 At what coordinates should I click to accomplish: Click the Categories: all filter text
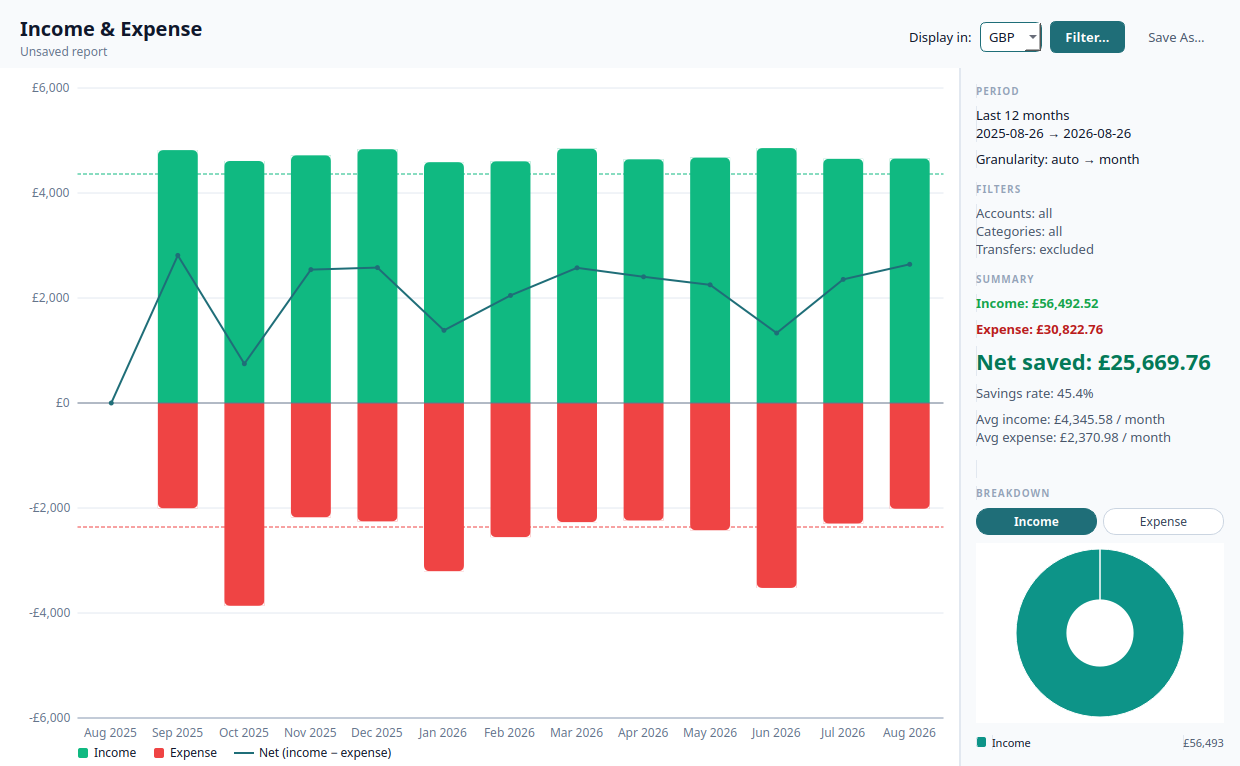pos(1019,231)
